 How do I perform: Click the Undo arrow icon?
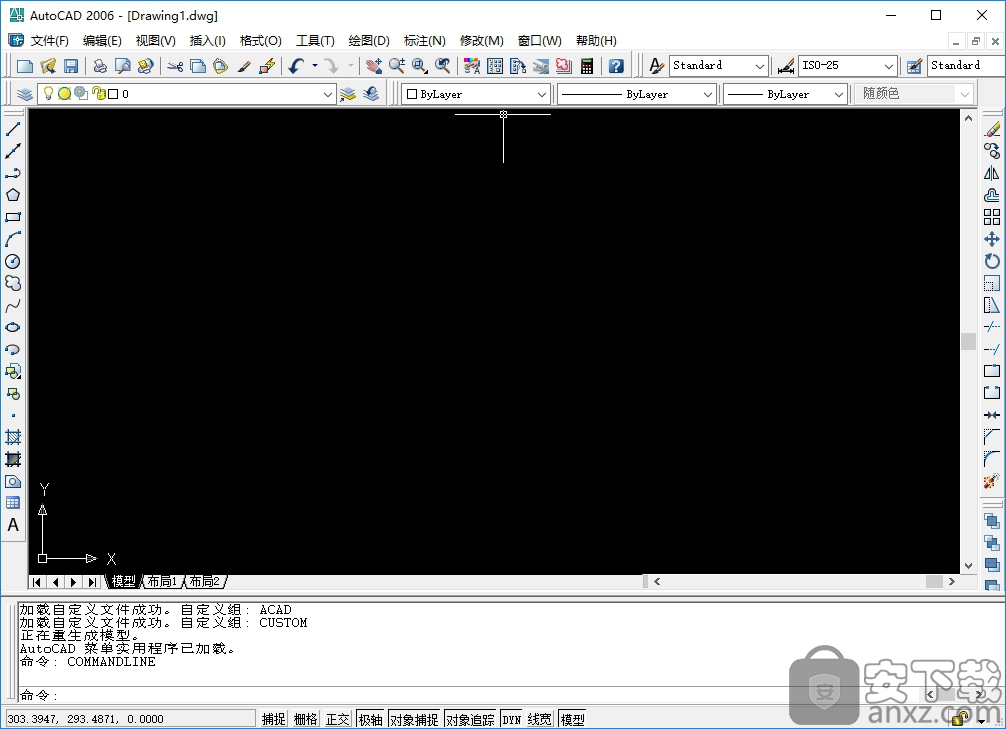click(296, 65)
